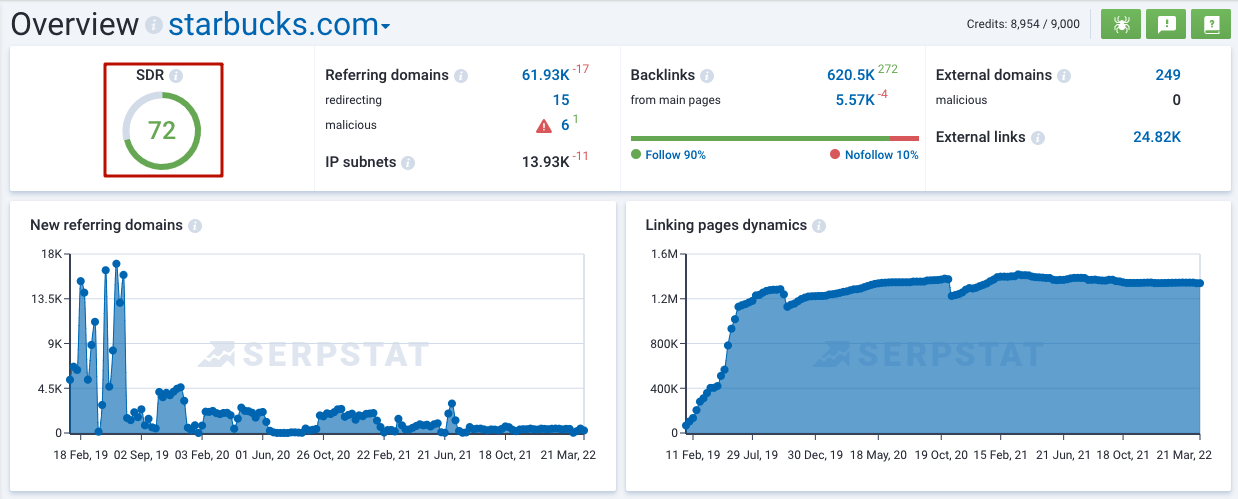Viewport: 1238px width, 499px height.
Task: Click the malicious external domains value 0
Action: [1176, 100]
